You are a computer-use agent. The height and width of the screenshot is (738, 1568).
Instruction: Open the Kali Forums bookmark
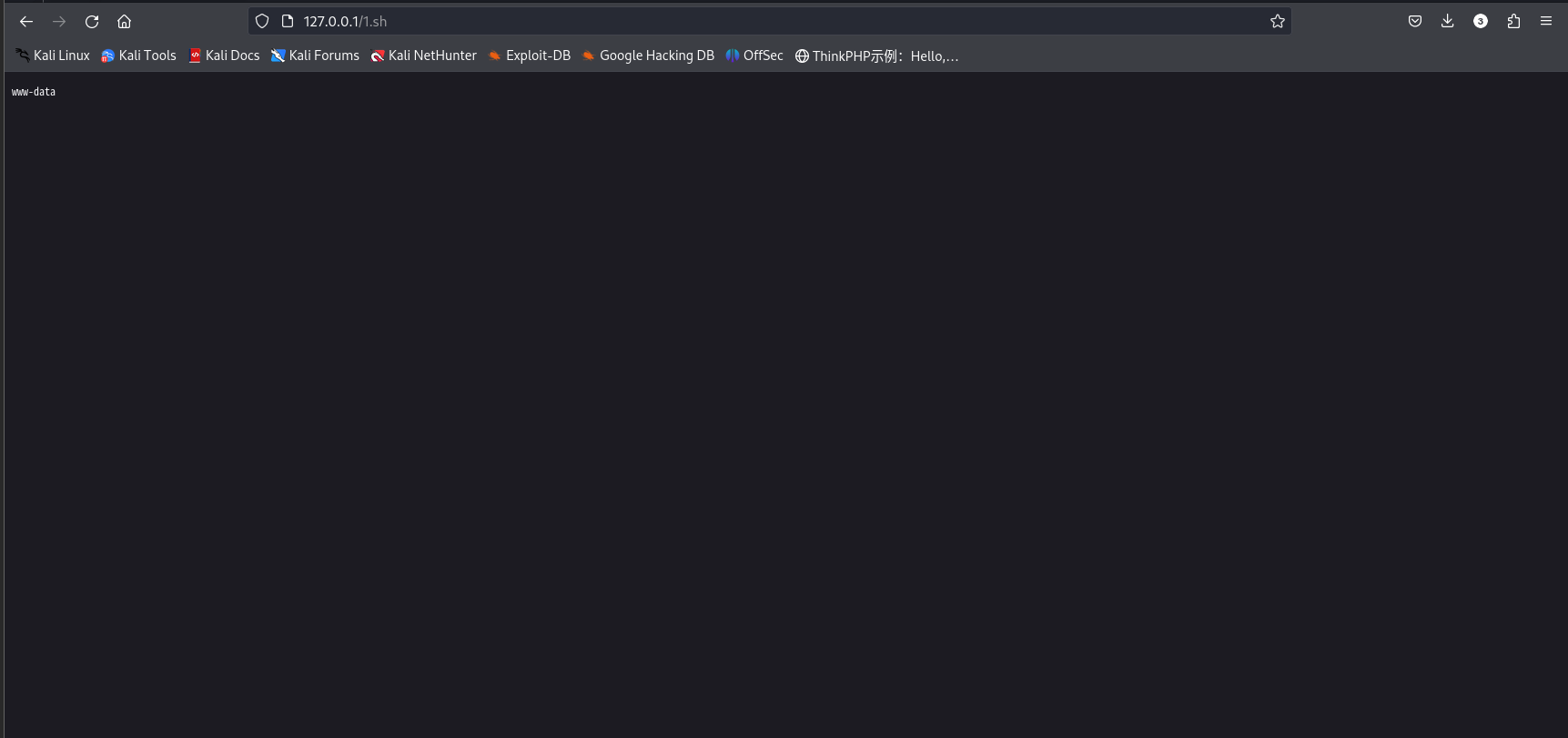(315, 56)
